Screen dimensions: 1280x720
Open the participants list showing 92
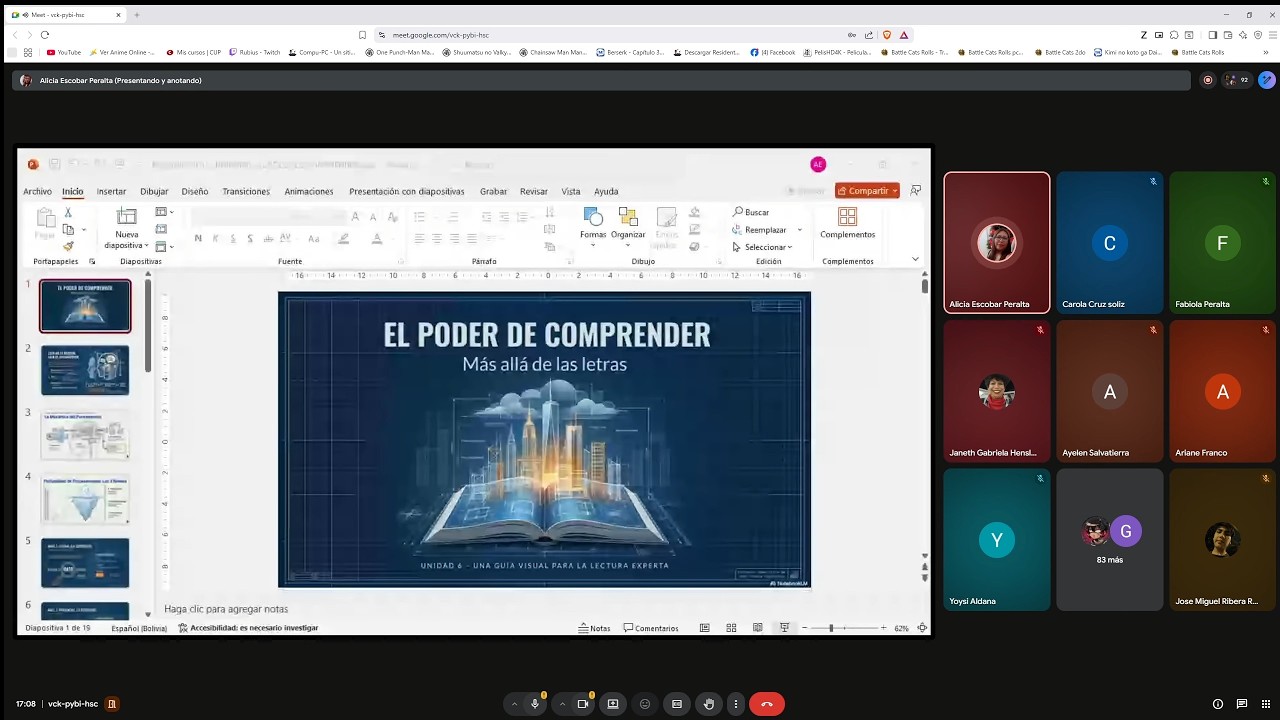(x=1237, y=80)
